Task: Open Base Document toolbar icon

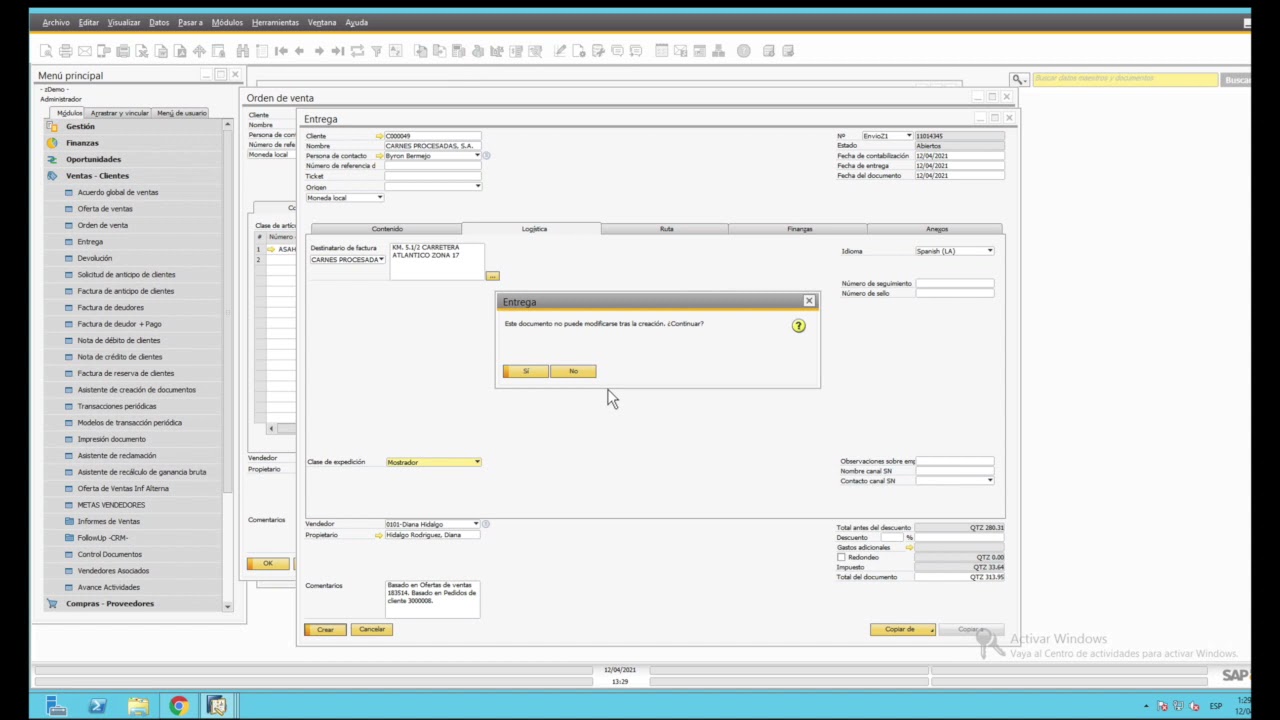Action: click(420, 51)
